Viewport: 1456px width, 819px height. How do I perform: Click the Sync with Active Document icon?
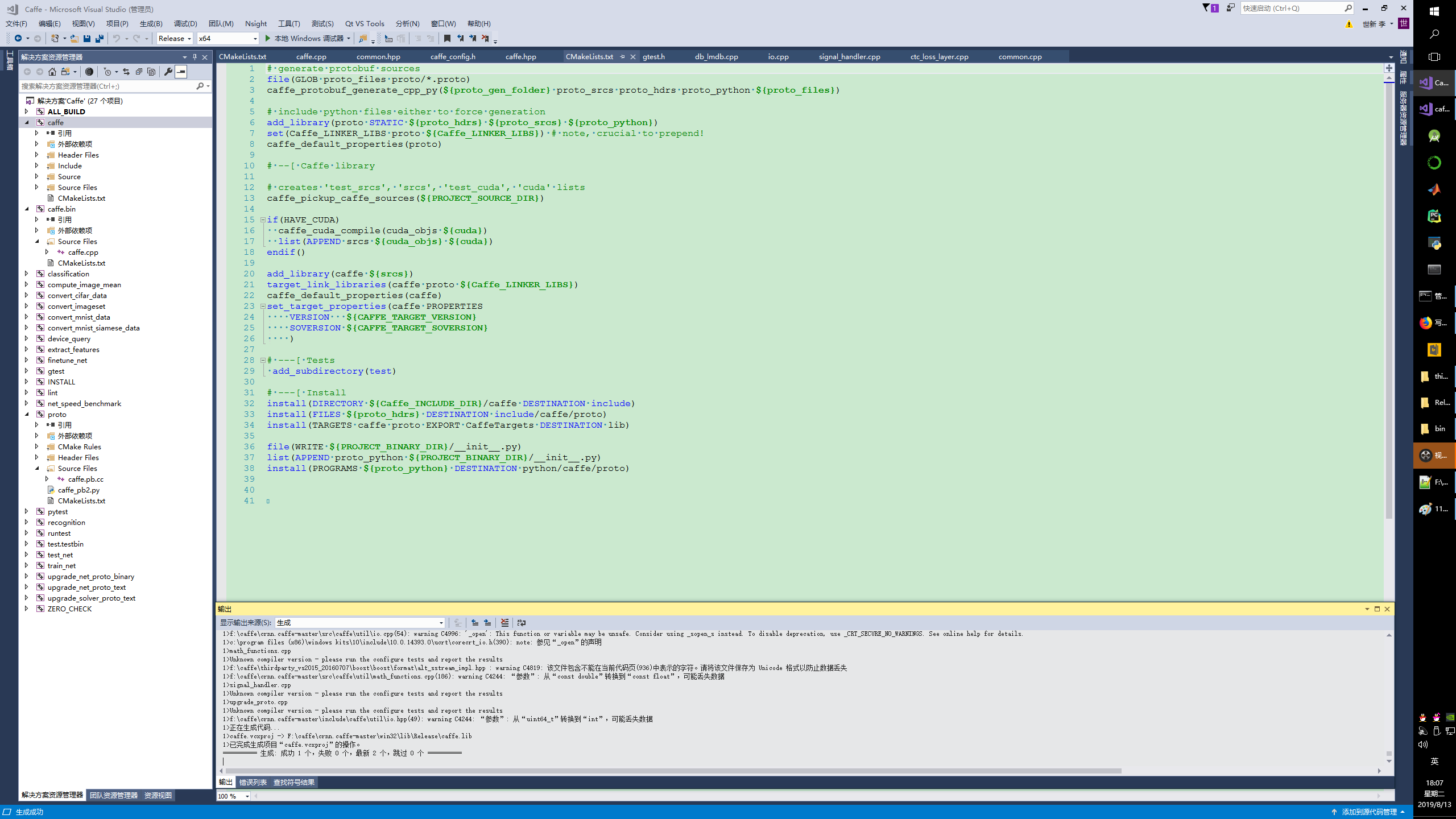[126, 72]
